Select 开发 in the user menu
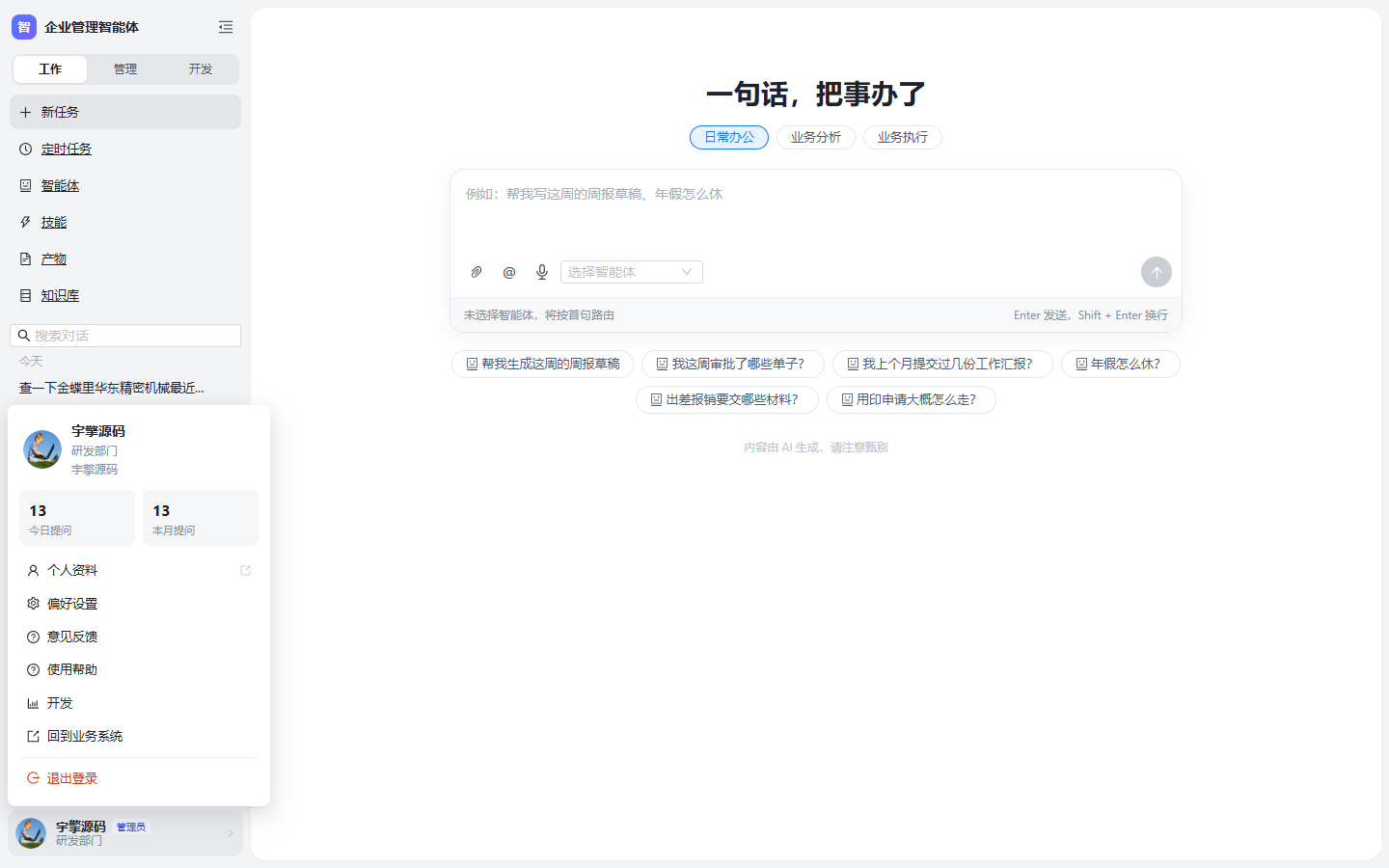 (139, 703)
